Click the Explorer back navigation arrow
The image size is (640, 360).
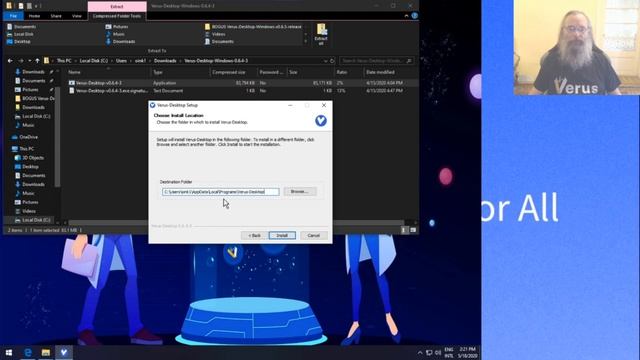10,61
